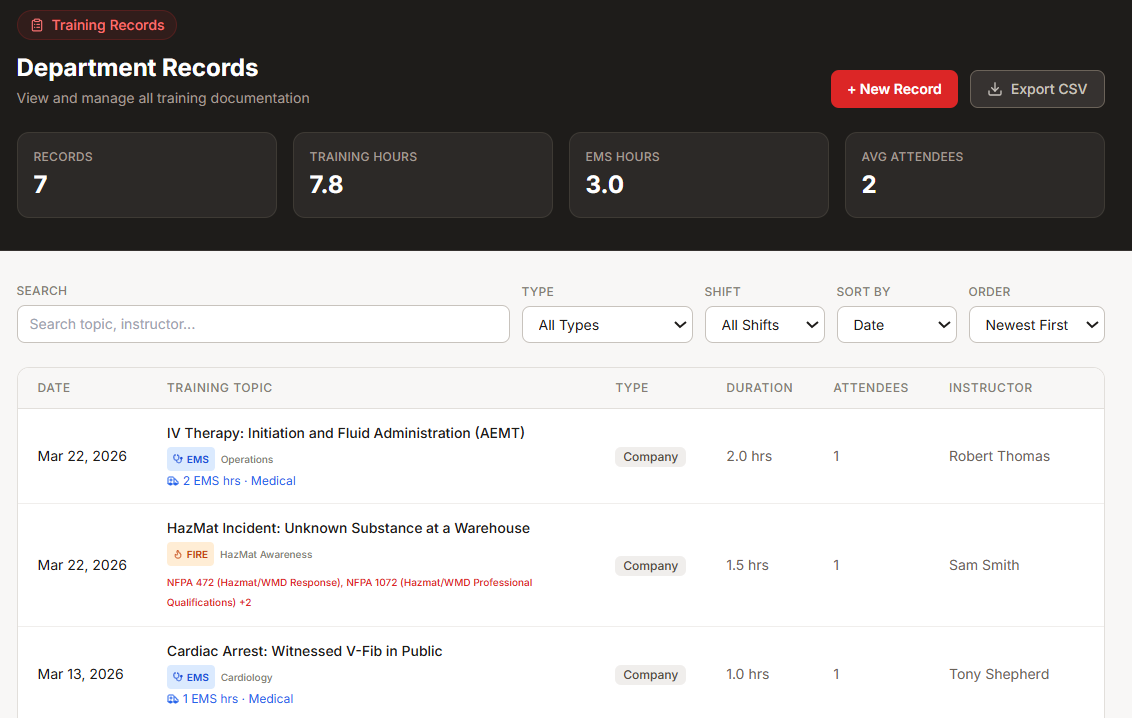Click ambulance icon beside 1 EMS hrs
The width and height of the screenshot is (1132, 718).
click(173, 699)
